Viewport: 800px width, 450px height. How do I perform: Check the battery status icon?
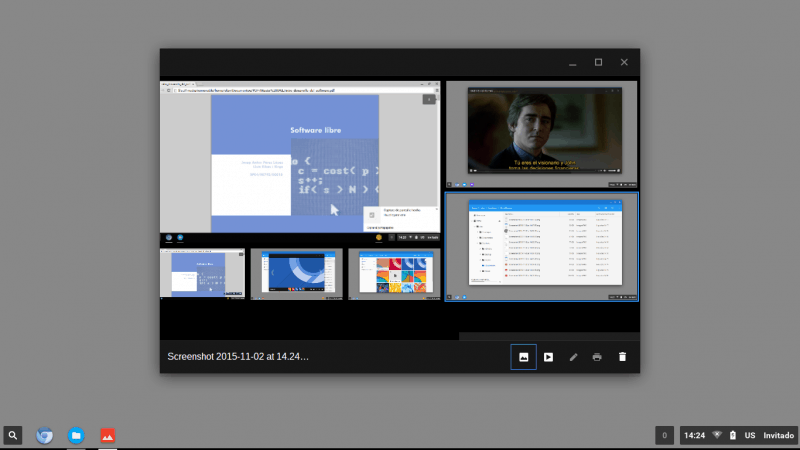pyautogui.click(x=733, y=435)
